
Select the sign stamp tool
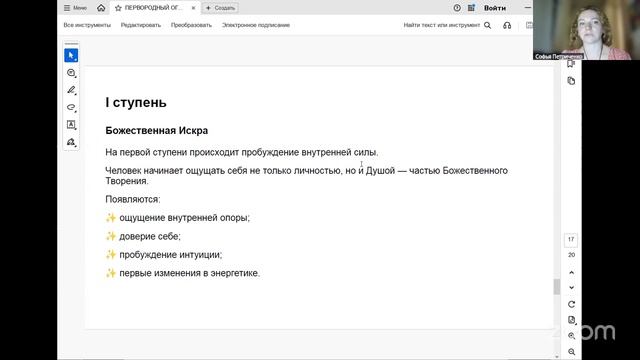point(71,142)
